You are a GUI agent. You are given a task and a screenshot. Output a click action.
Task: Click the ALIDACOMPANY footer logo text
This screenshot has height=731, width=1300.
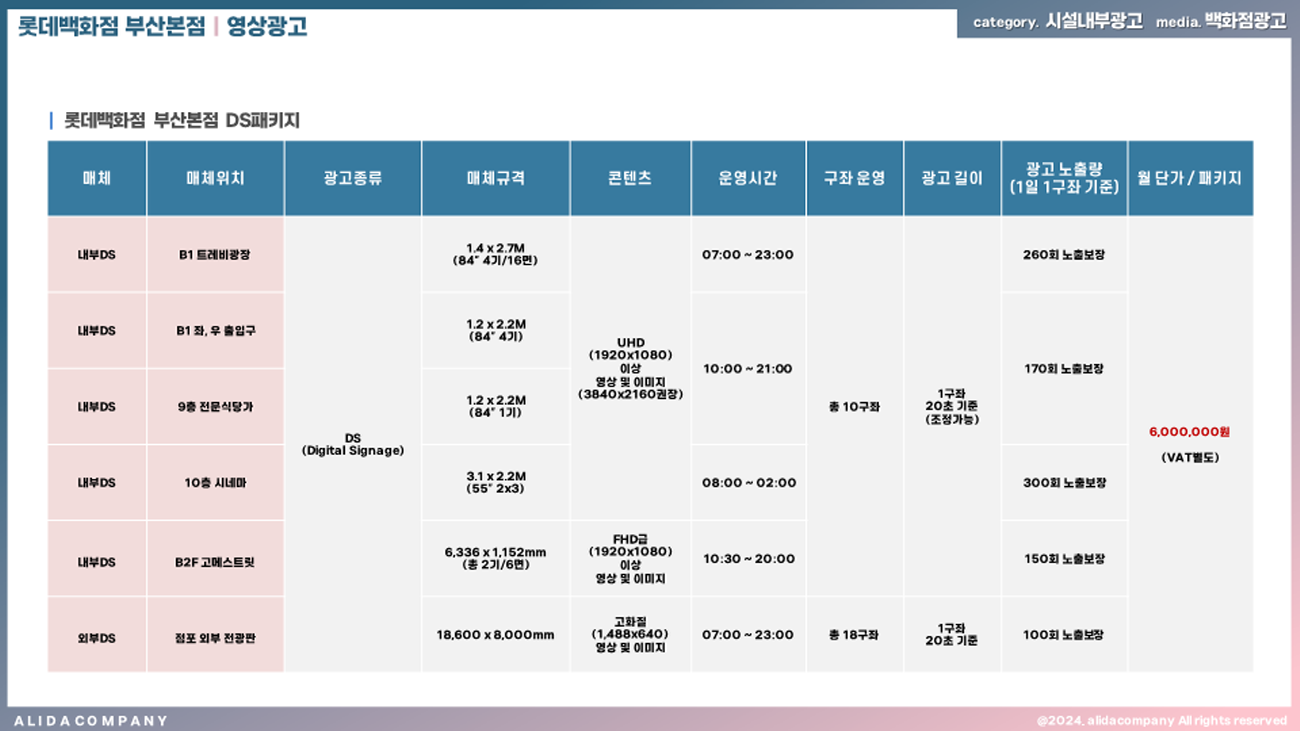(x=91, y=720)
